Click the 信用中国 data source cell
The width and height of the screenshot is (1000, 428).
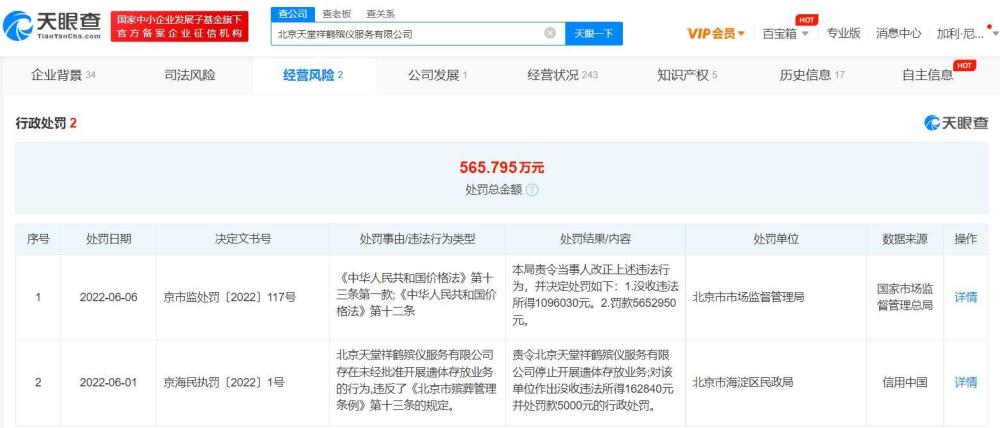pyautogui.click(x=905, y=383)
